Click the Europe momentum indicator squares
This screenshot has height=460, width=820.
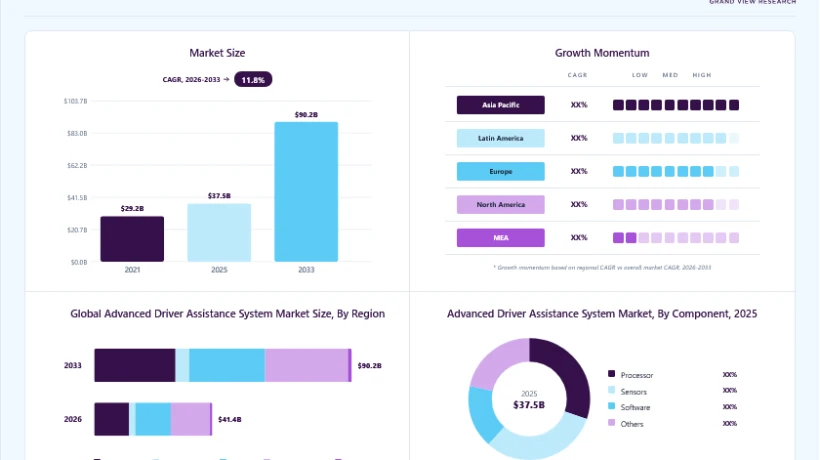coord(676,171)
